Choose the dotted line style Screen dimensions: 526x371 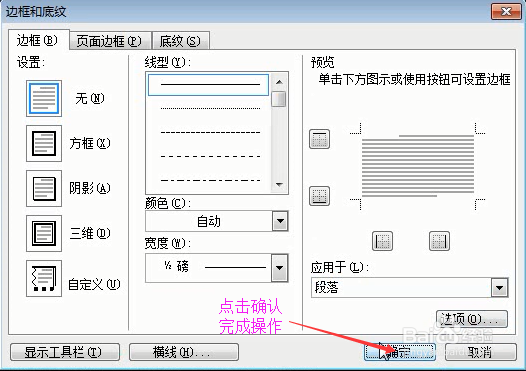(x=210, y=108)
